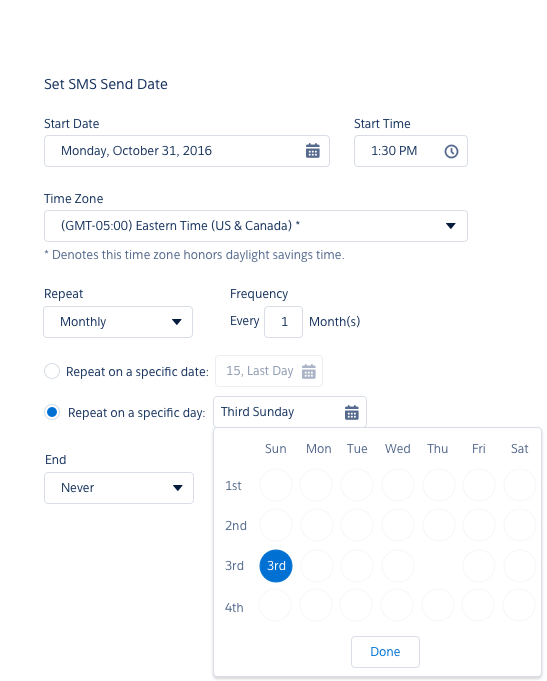The image size is (547, 681).
Task: Click the Start Date text field
Action: (187, 151)
